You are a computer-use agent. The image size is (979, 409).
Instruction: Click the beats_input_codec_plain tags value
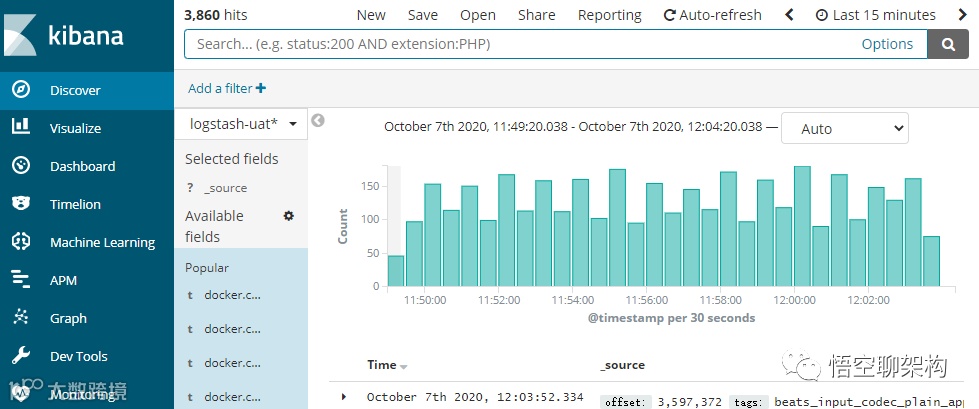(x=869, y=402)
